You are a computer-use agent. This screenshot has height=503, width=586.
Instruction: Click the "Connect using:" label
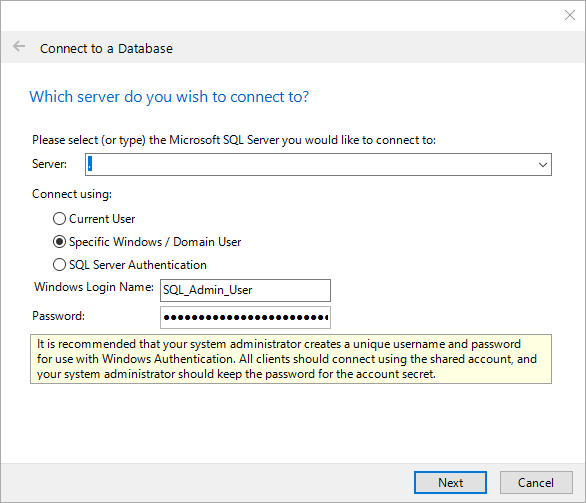click(x=72, y=194)
